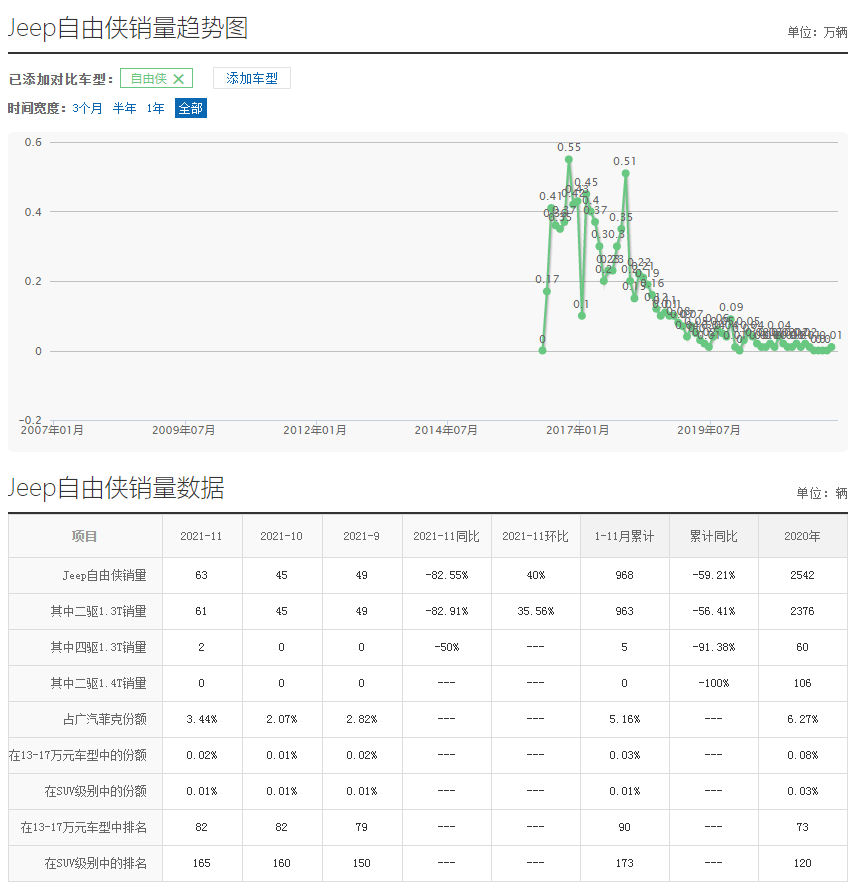Click the 添加车型 button
The image size is (862, 892).
click(251, 78)
